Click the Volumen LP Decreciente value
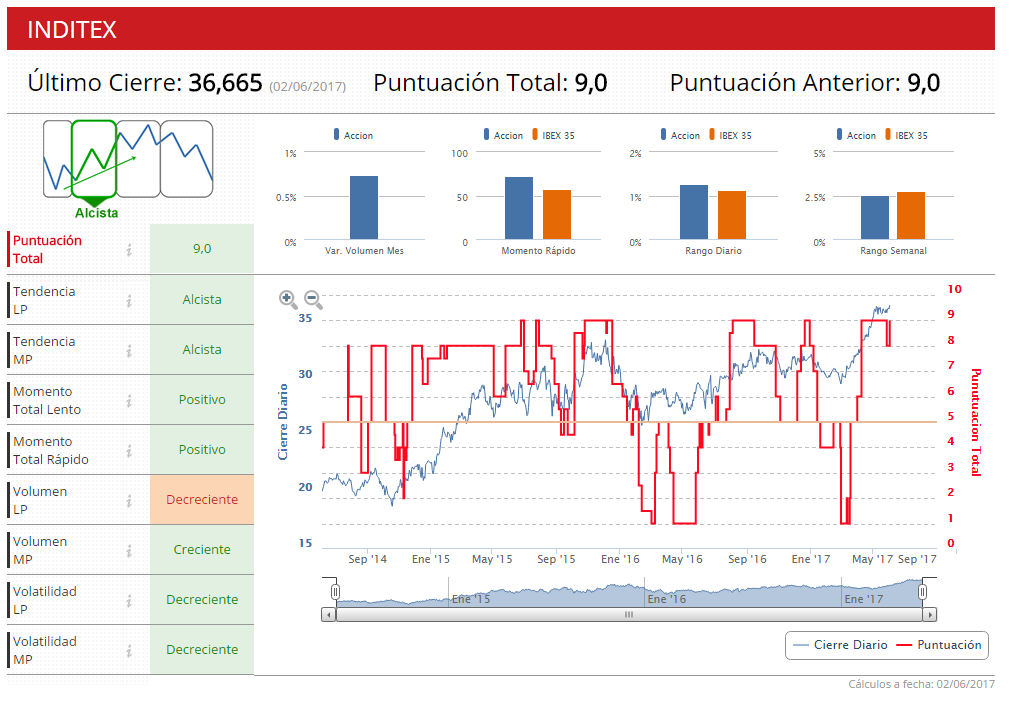 point(202,500)
